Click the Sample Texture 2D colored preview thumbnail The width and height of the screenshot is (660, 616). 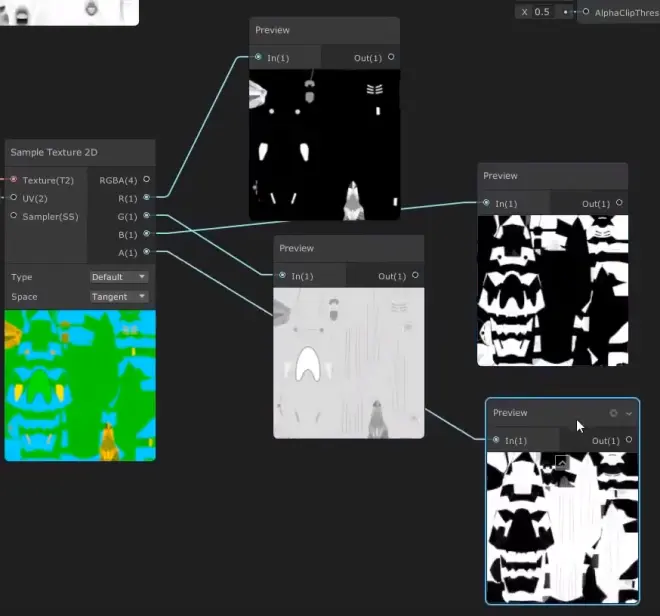[x=80, y=385]
